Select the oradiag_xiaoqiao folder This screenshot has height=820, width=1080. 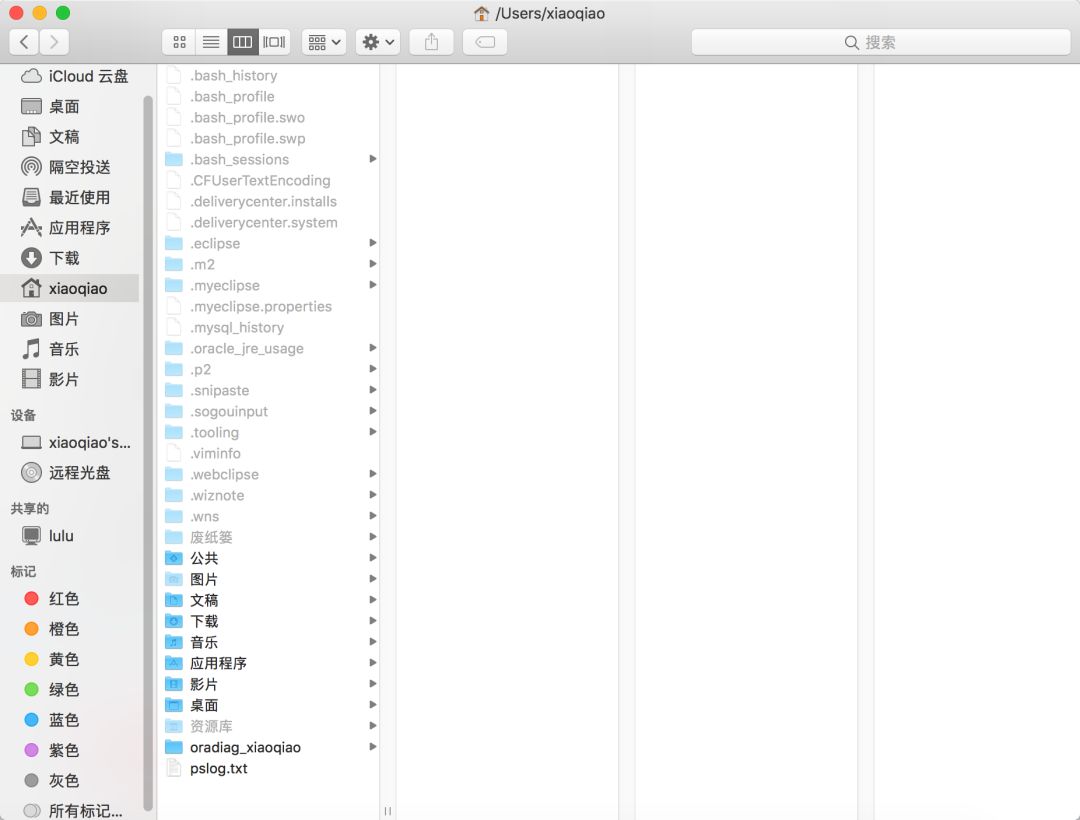244,747
